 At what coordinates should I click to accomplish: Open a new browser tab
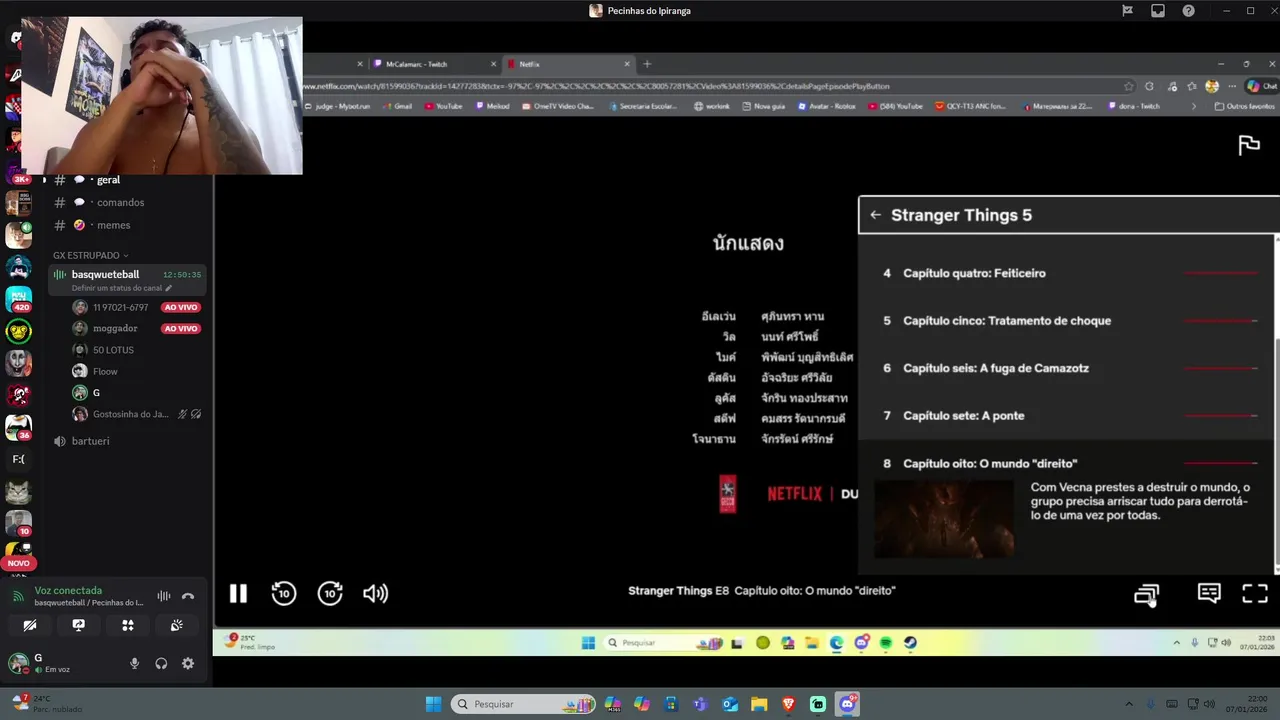tap(647, 64)
